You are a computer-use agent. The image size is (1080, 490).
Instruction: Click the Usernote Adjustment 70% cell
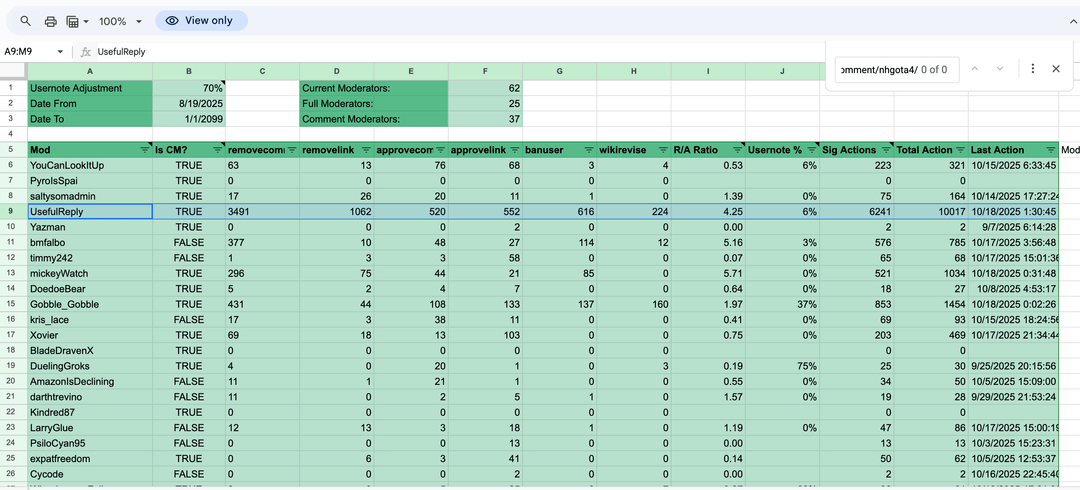coord(190,88)
